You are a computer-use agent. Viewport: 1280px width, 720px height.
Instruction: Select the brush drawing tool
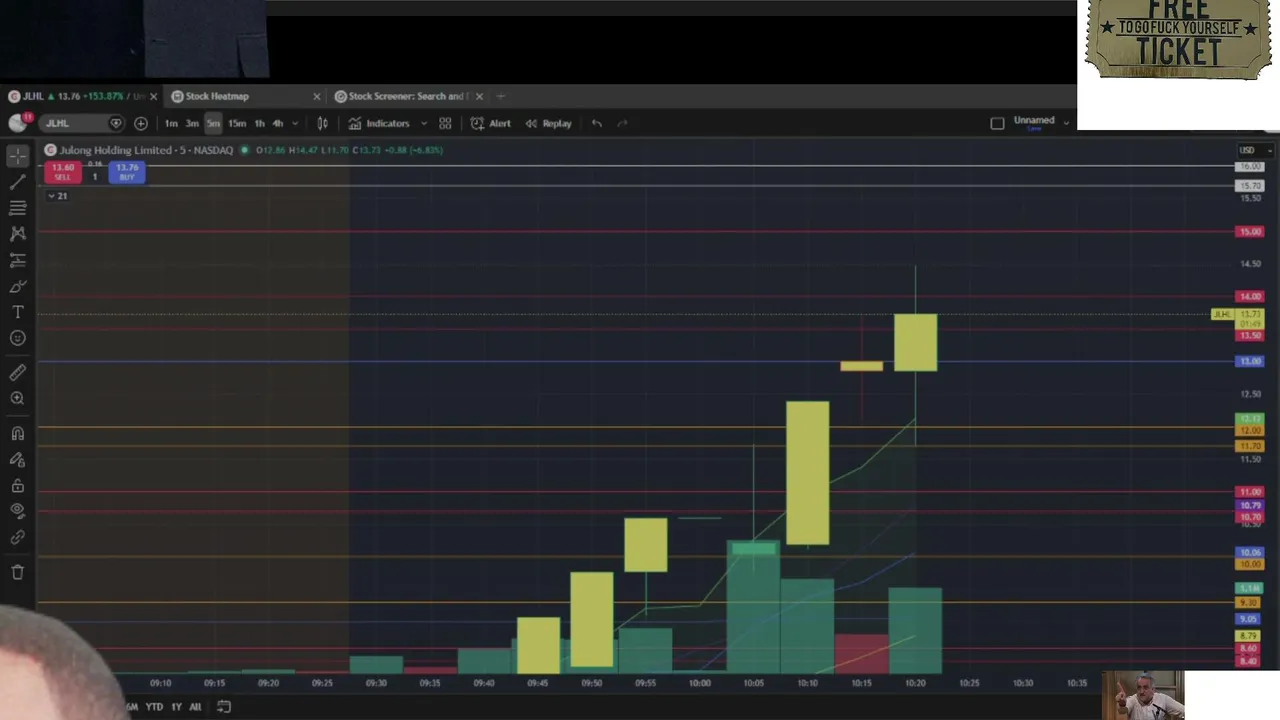17,286
